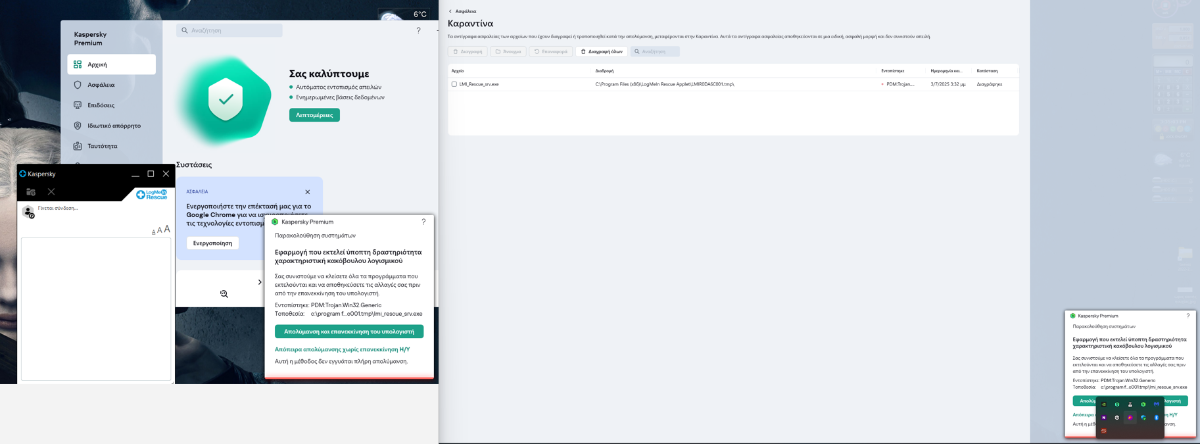Go back to Ασφάλεια from the Quarantine page
Image resolution: width=1200 pixels, height=444 pixels.
click(x=464, y=10)
